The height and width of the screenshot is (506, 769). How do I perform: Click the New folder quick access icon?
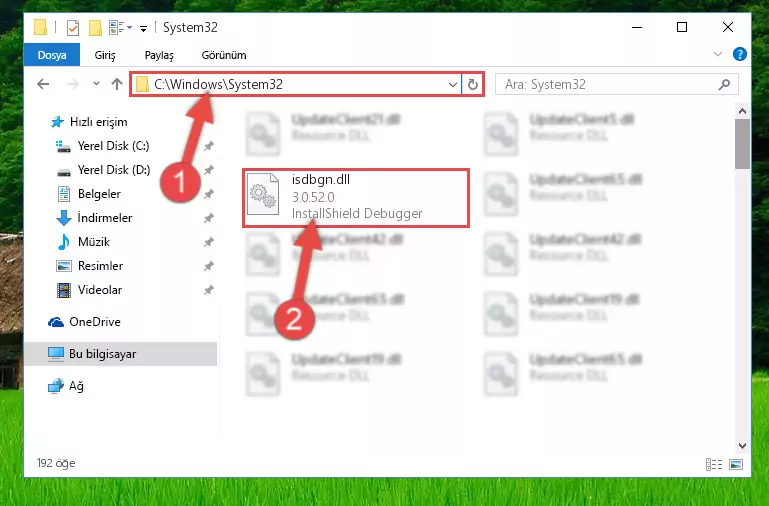coord(95,27)
